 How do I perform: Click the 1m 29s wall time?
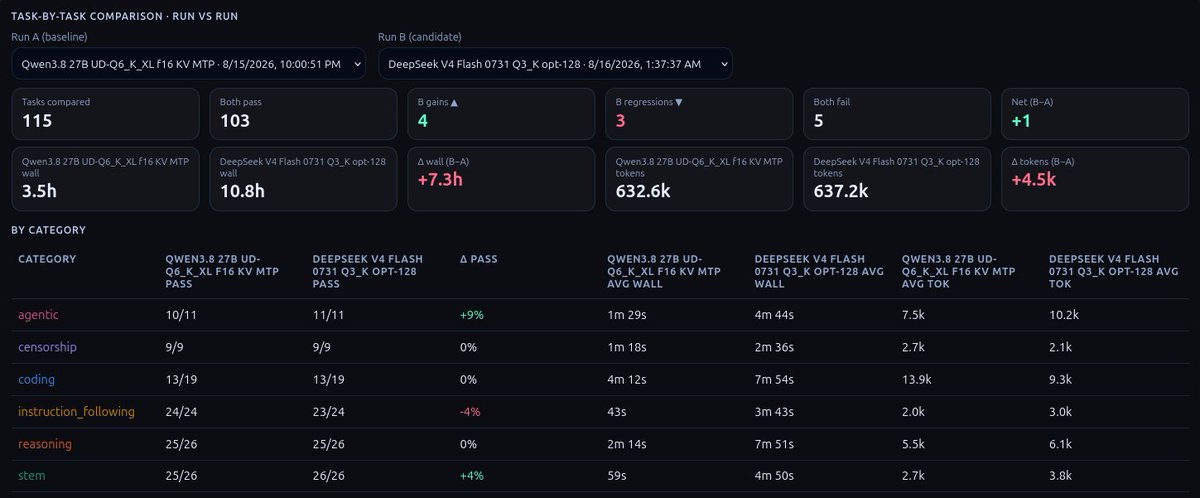(626, 315)
